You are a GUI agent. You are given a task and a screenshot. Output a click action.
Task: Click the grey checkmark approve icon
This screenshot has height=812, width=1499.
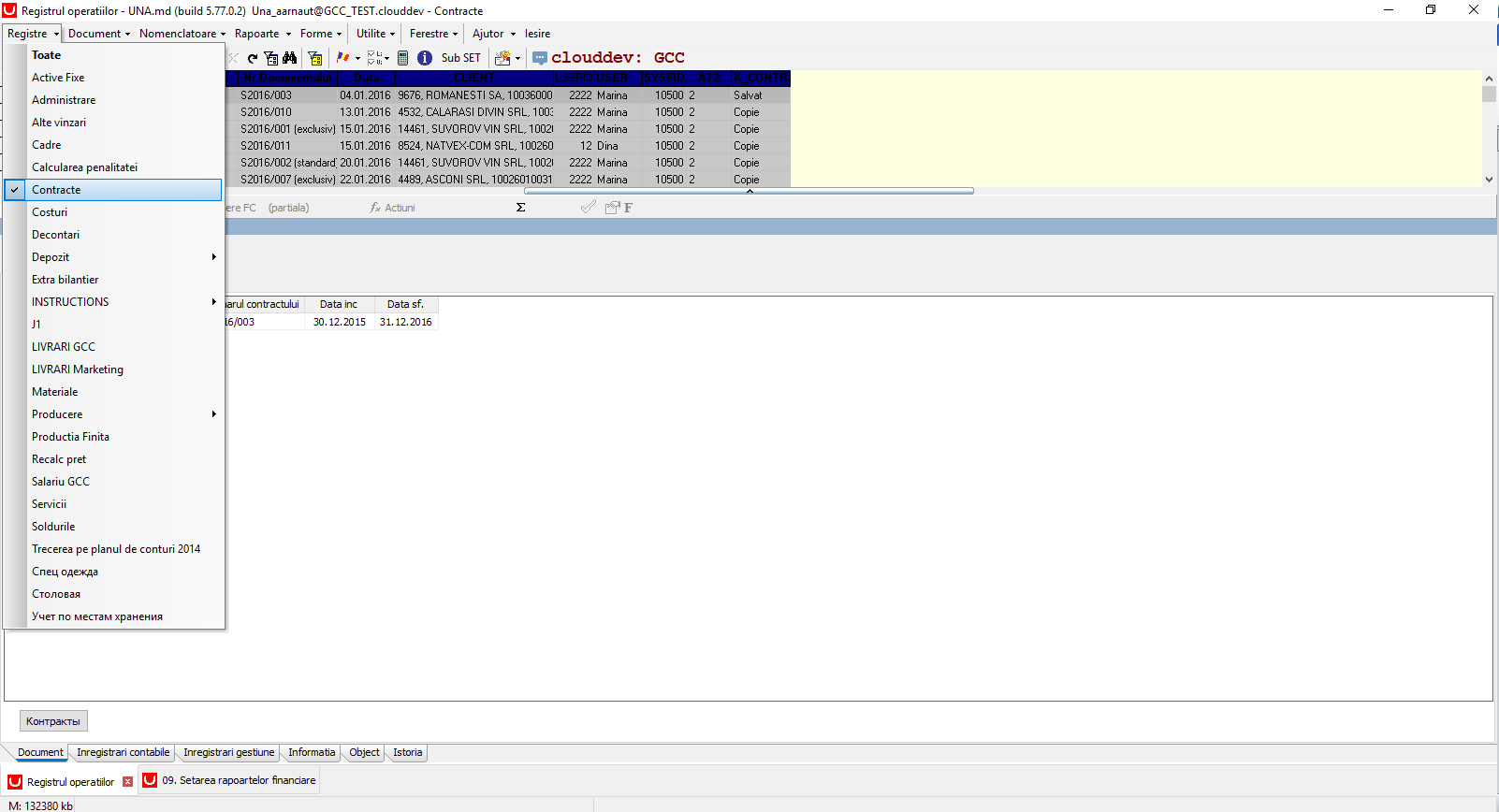[x=588, y=208]
